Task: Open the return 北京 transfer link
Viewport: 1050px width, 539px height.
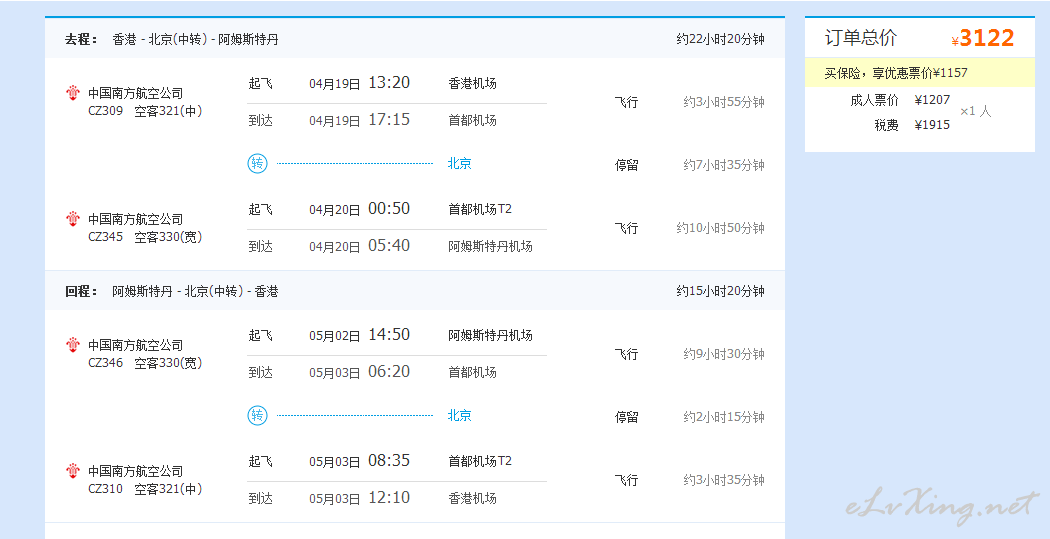Action: tap(459, 416)
